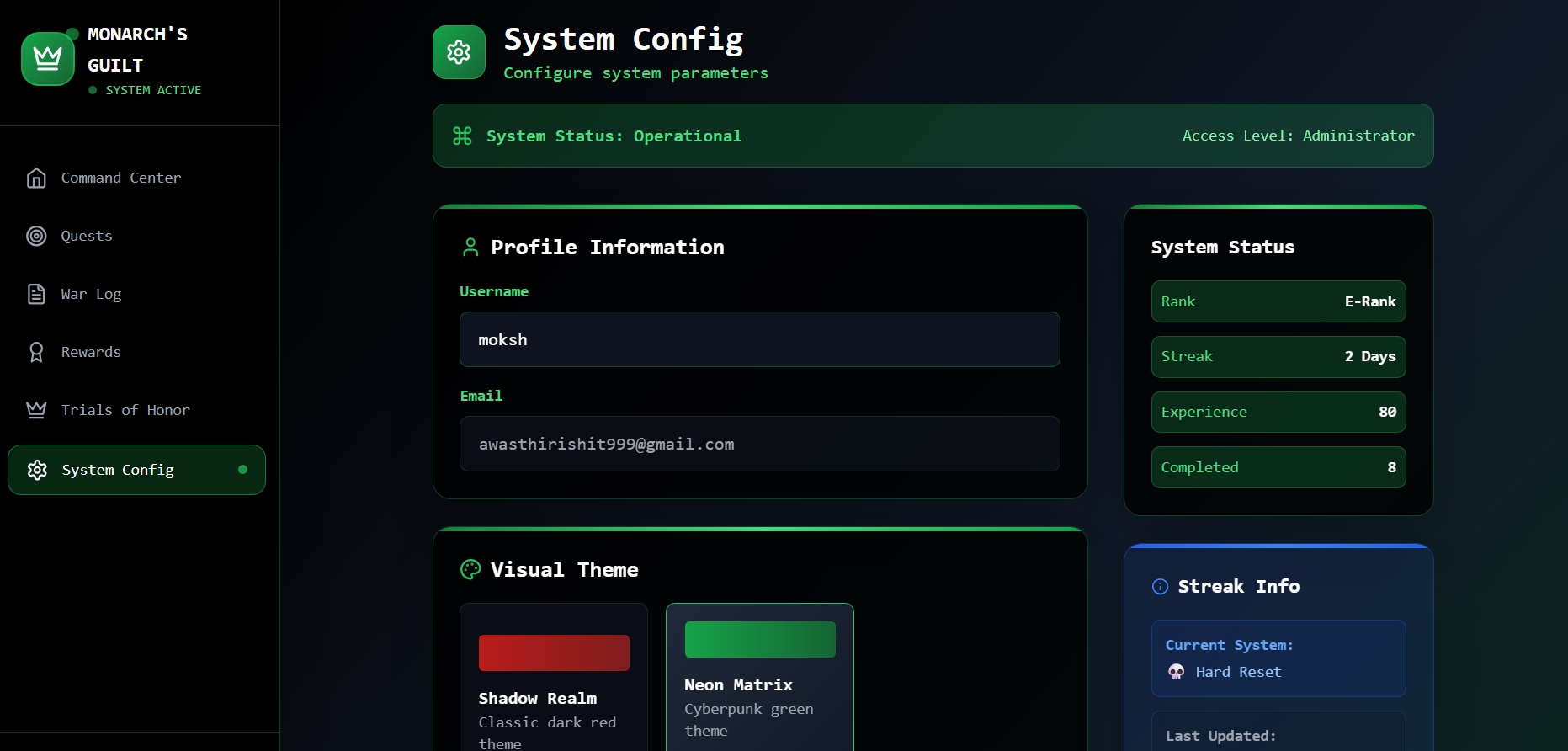
Task: Click the Profile Information heading
Action: click(607, 247)
